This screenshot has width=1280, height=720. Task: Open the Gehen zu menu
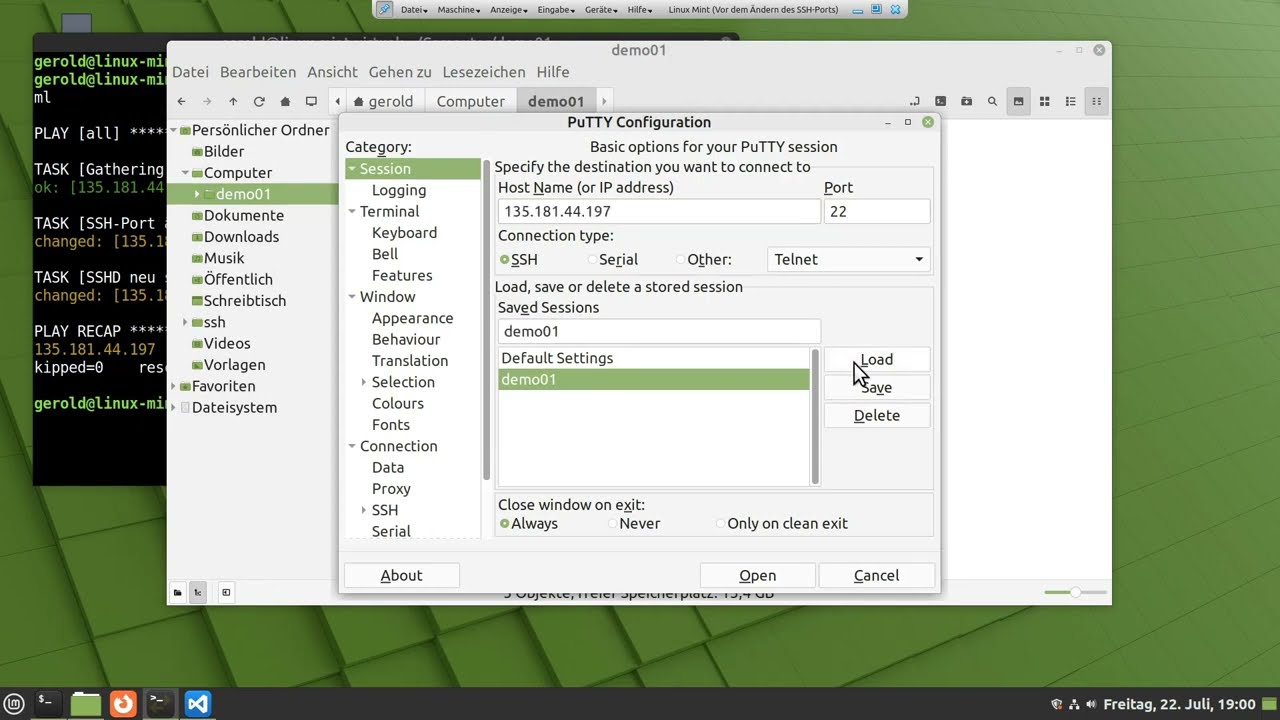[400, 72]
